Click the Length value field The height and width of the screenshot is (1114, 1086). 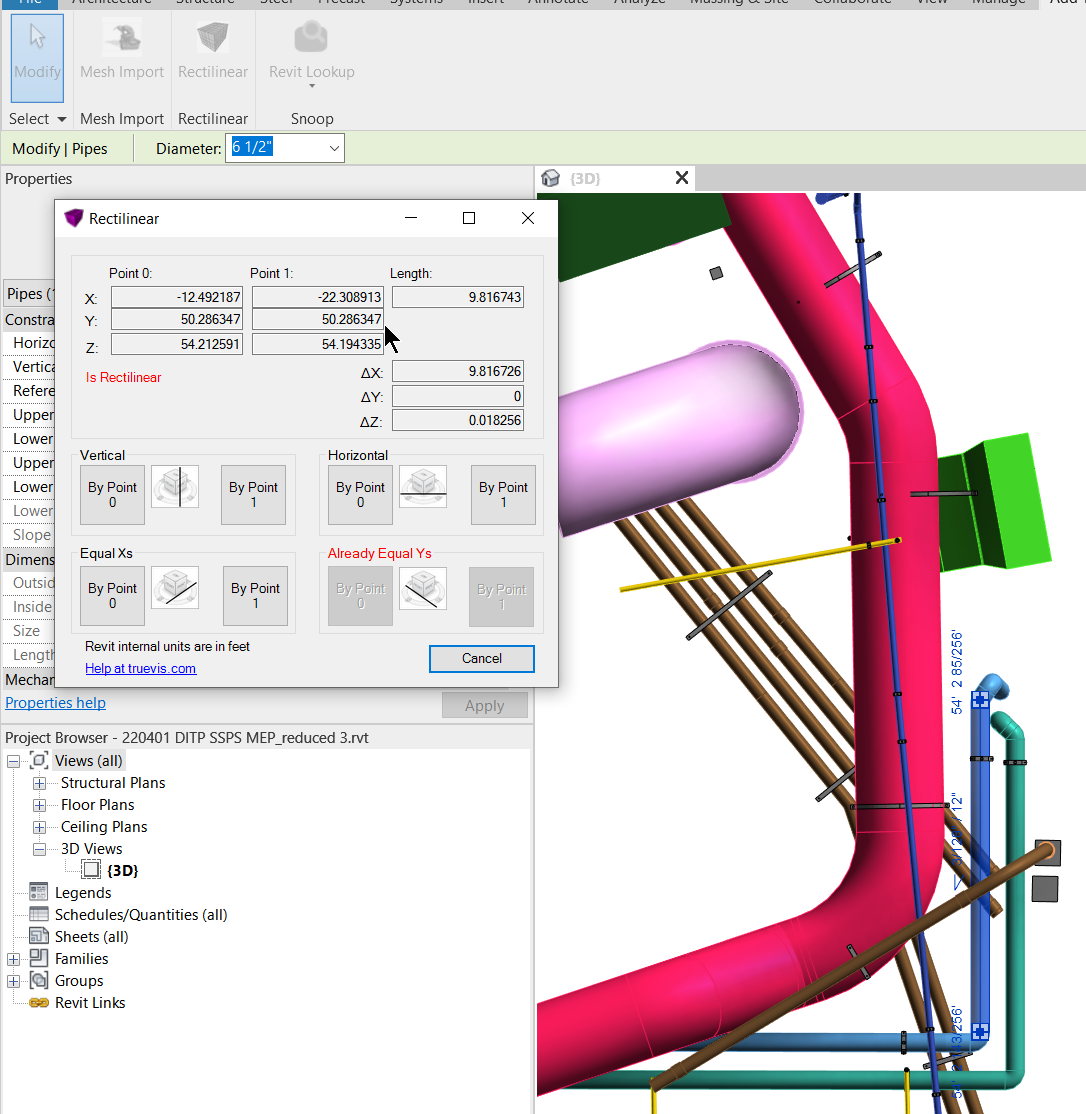457,297
